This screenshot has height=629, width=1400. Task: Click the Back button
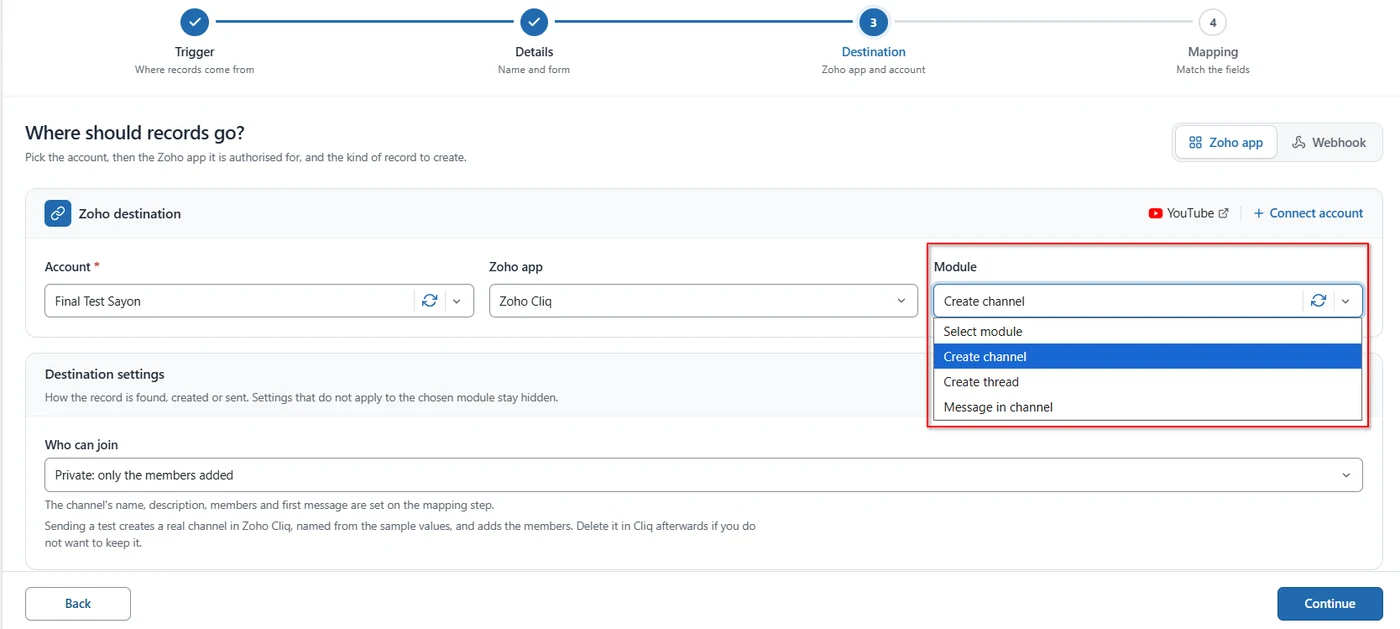click(x=78, y=604)
